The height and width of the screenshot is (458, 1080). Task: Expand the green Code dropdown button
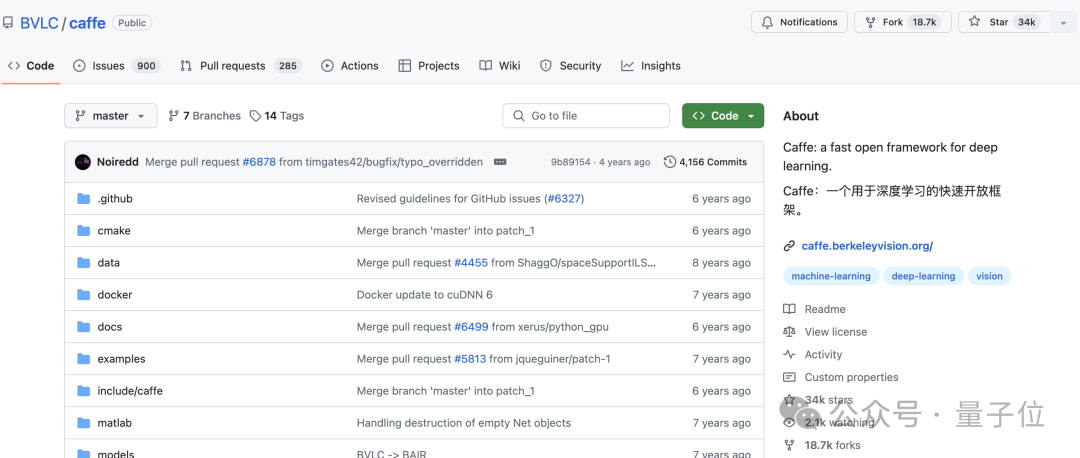(723, 116)
